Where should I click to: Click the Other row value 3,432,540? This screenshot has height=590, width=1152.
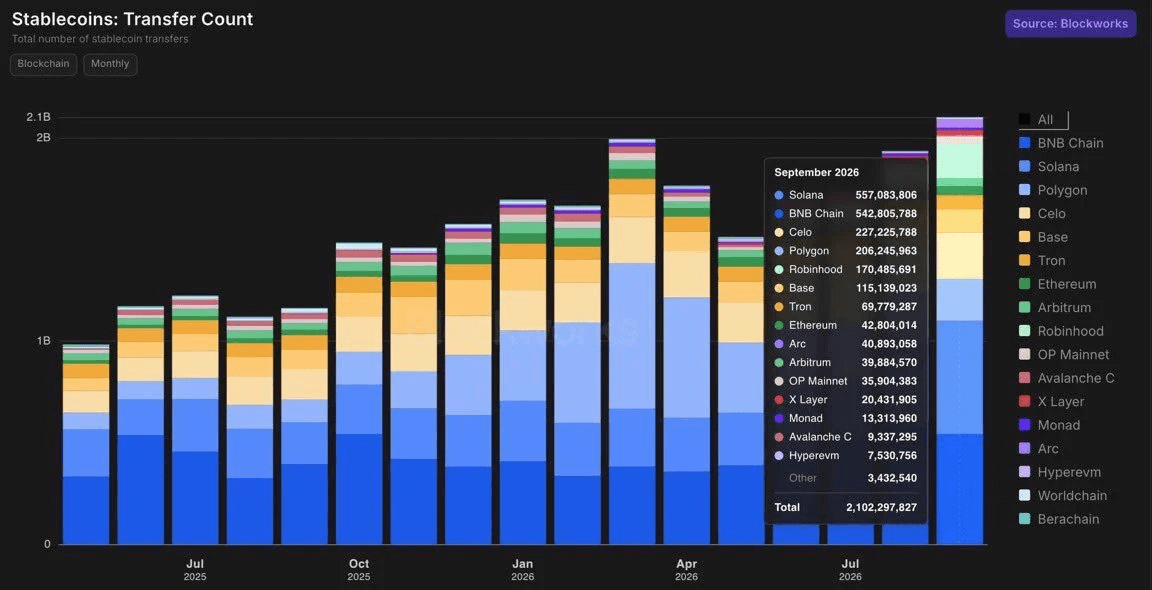point(893,478)
